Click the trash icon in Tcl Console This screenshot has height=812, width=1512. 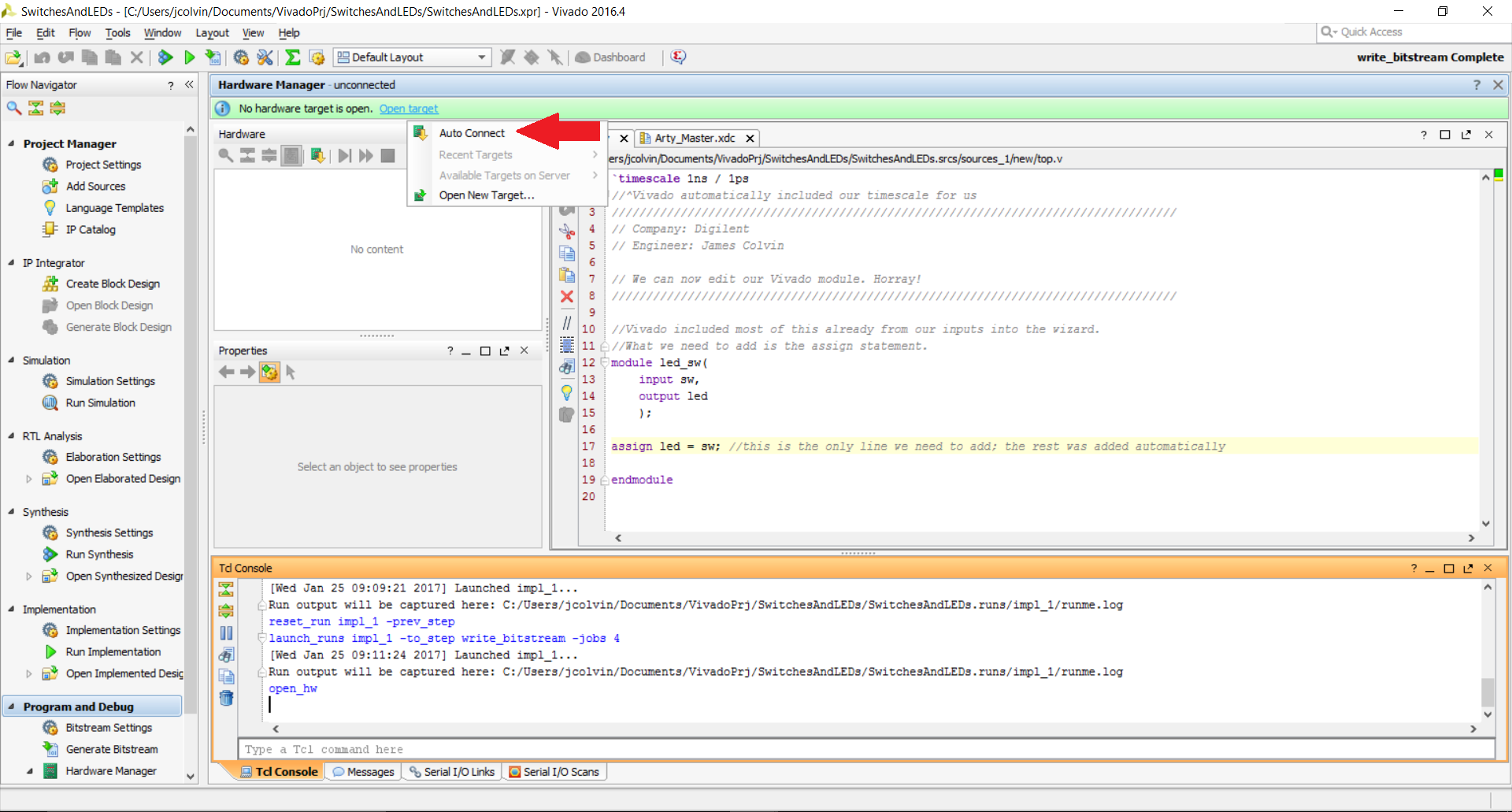226,698
